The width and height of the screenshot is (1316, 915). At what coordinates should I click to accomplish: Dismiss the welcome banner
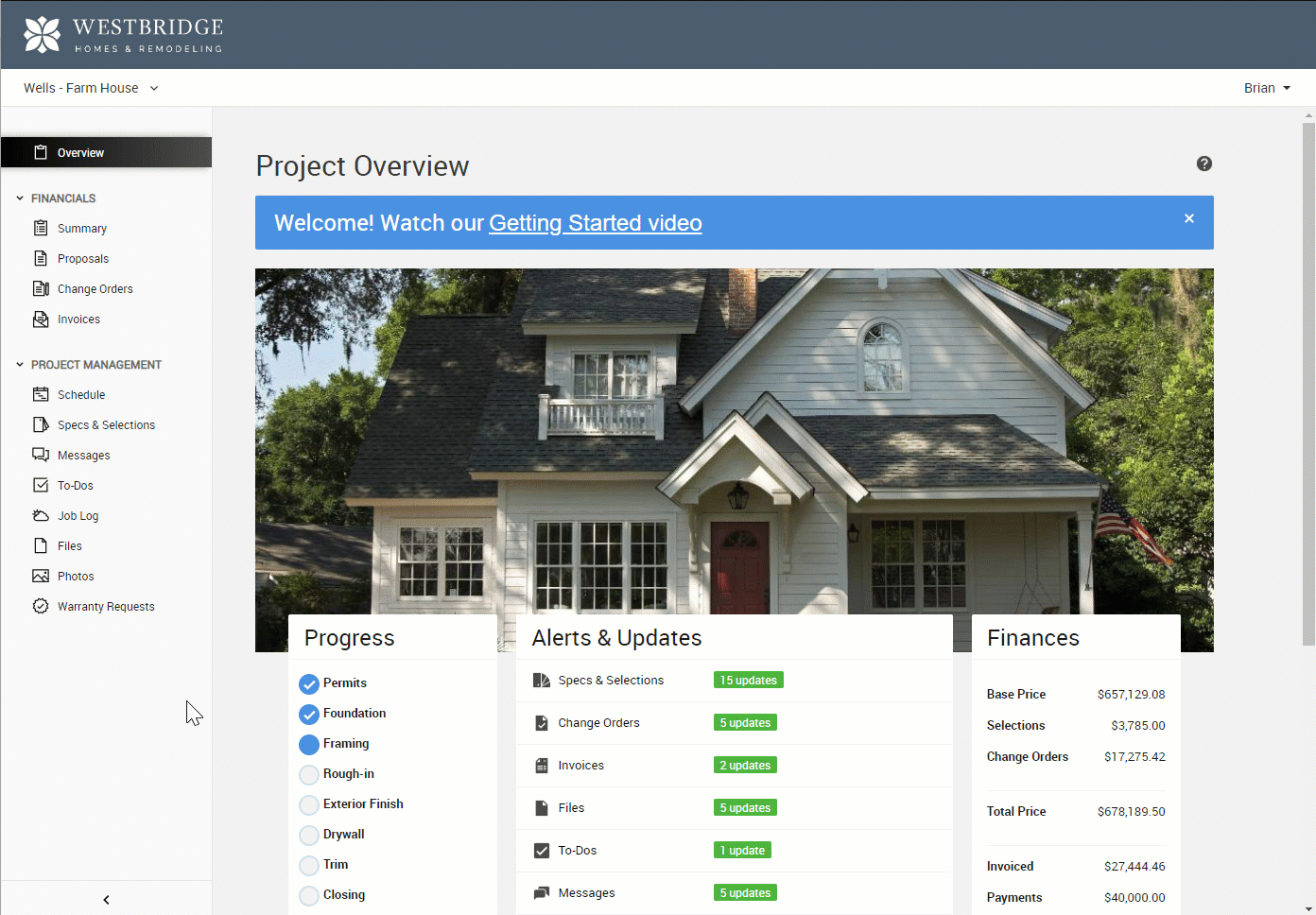(x=1189, y=218)
